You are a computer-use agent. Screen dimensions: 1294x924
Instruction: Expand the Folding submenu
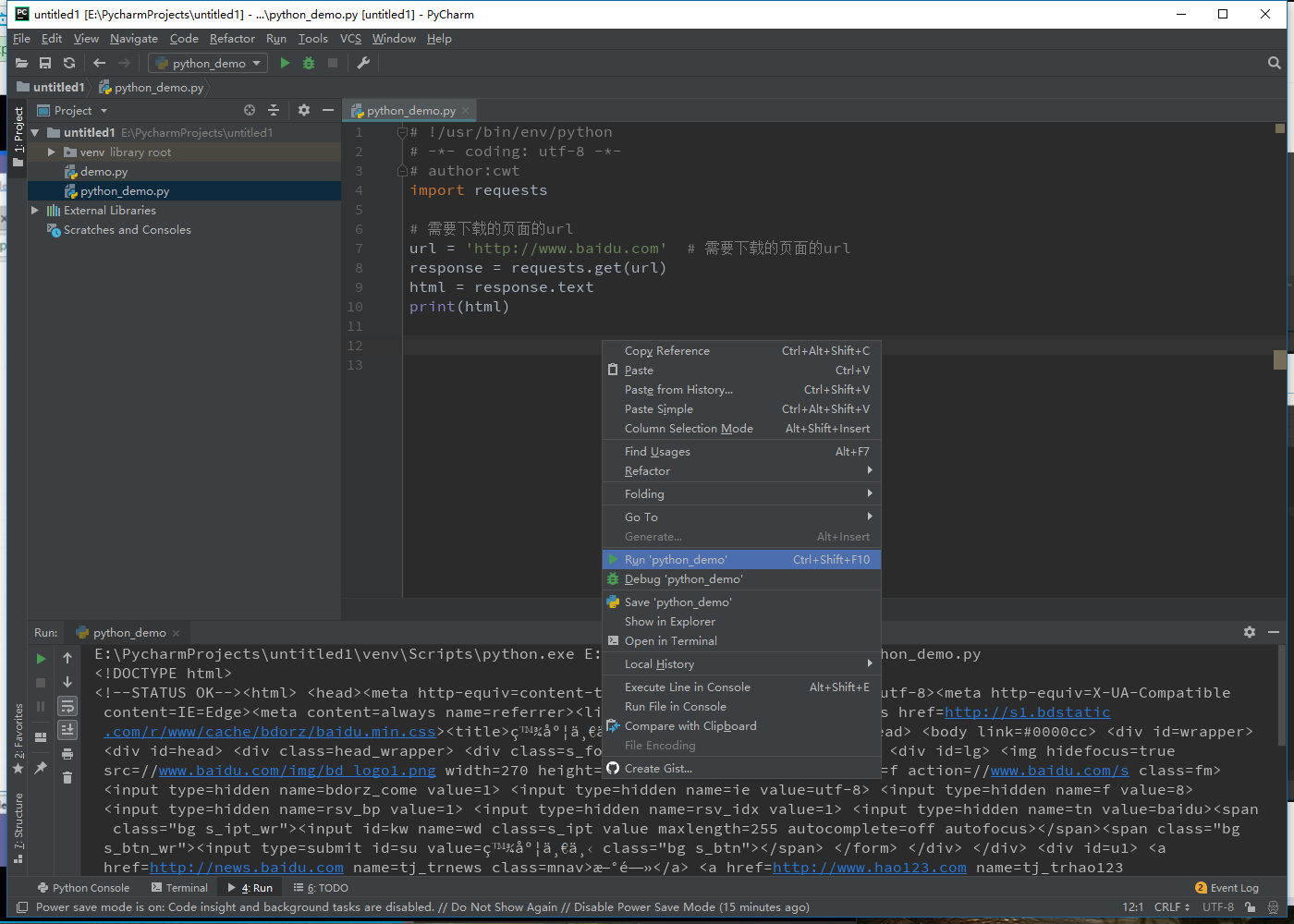tap(741, 494)
